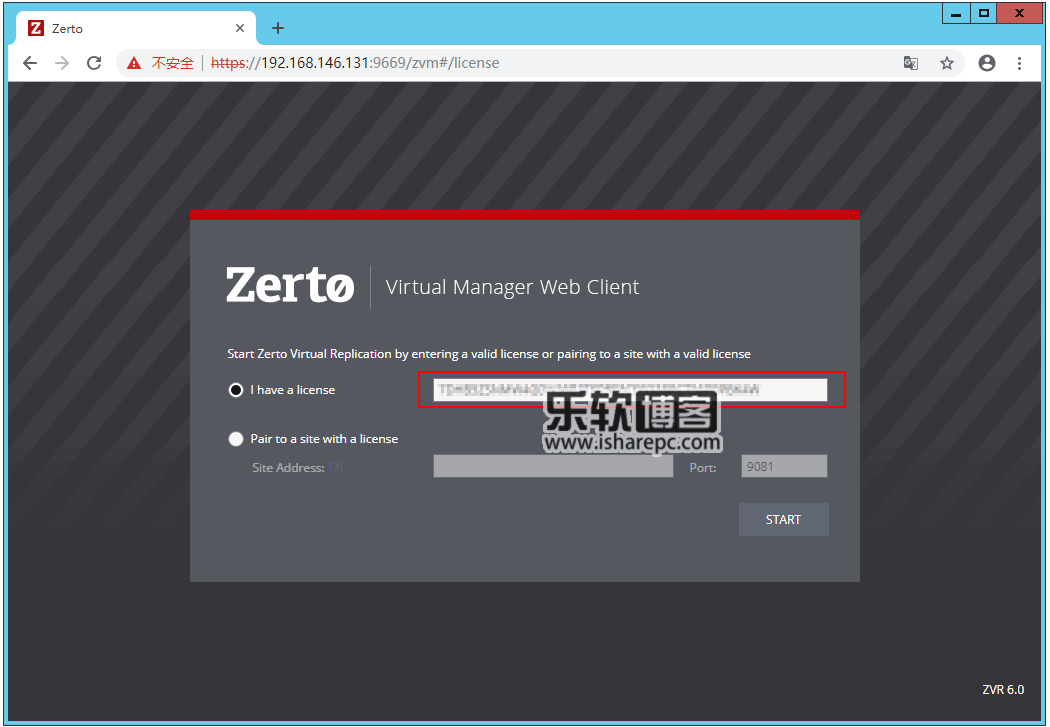This screenshot has width=1050, height=727.
Task: Click the ZVR 6.0 version text
Action: [1003, 690]
